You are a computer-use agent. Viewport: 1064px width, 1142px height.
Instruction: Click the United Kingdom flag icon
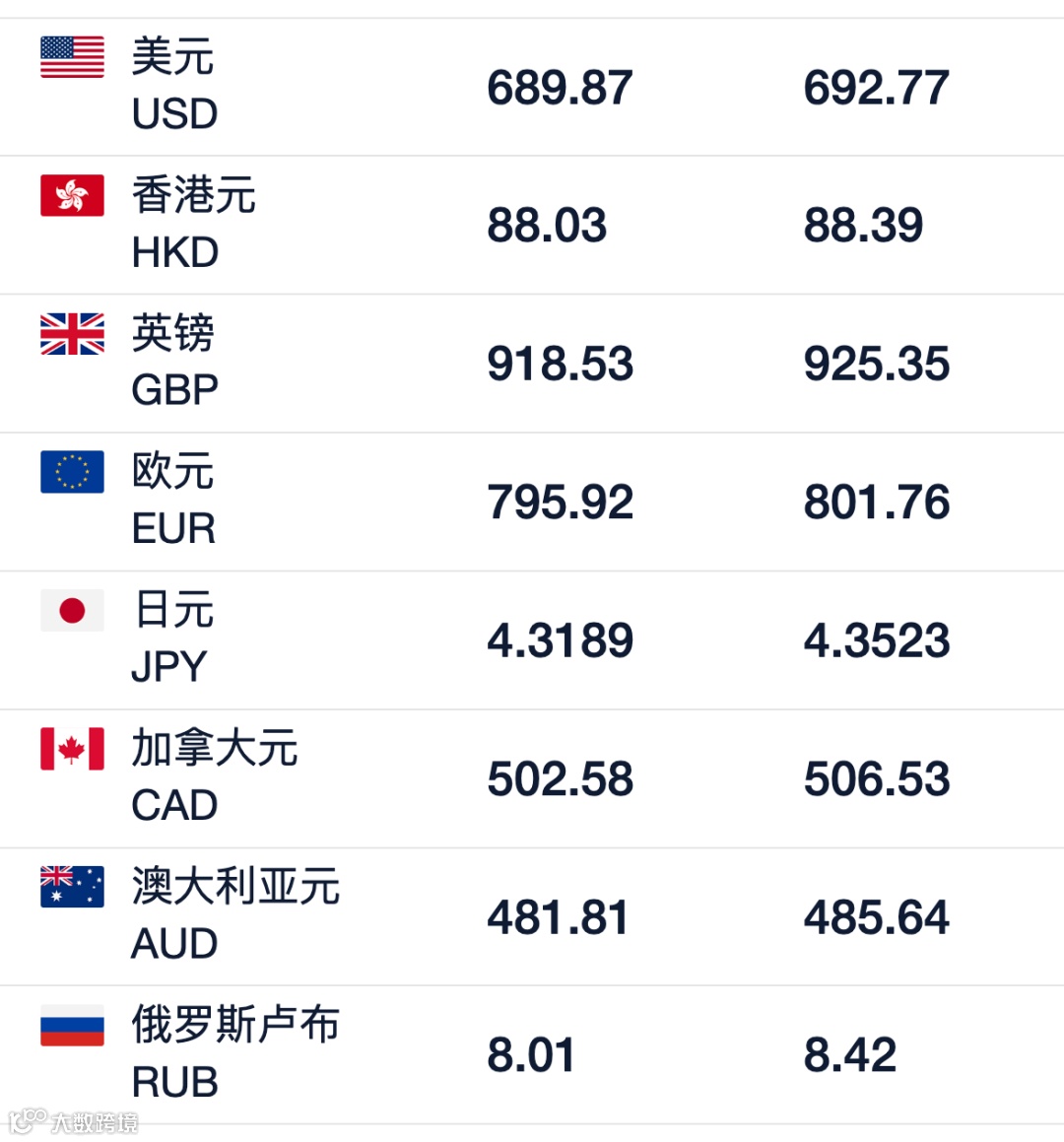(72, 334)
